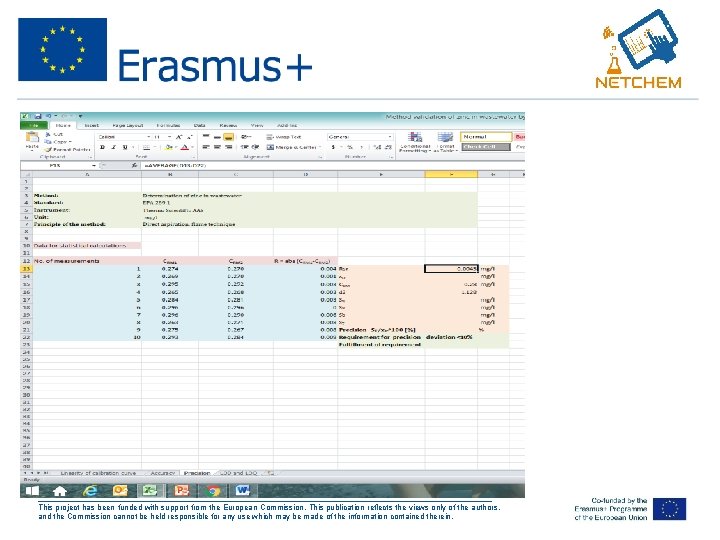The image size is (720, 540).
Task: Apply the Check Cell style
Action: pyautogui.click(x=486, y=147)
